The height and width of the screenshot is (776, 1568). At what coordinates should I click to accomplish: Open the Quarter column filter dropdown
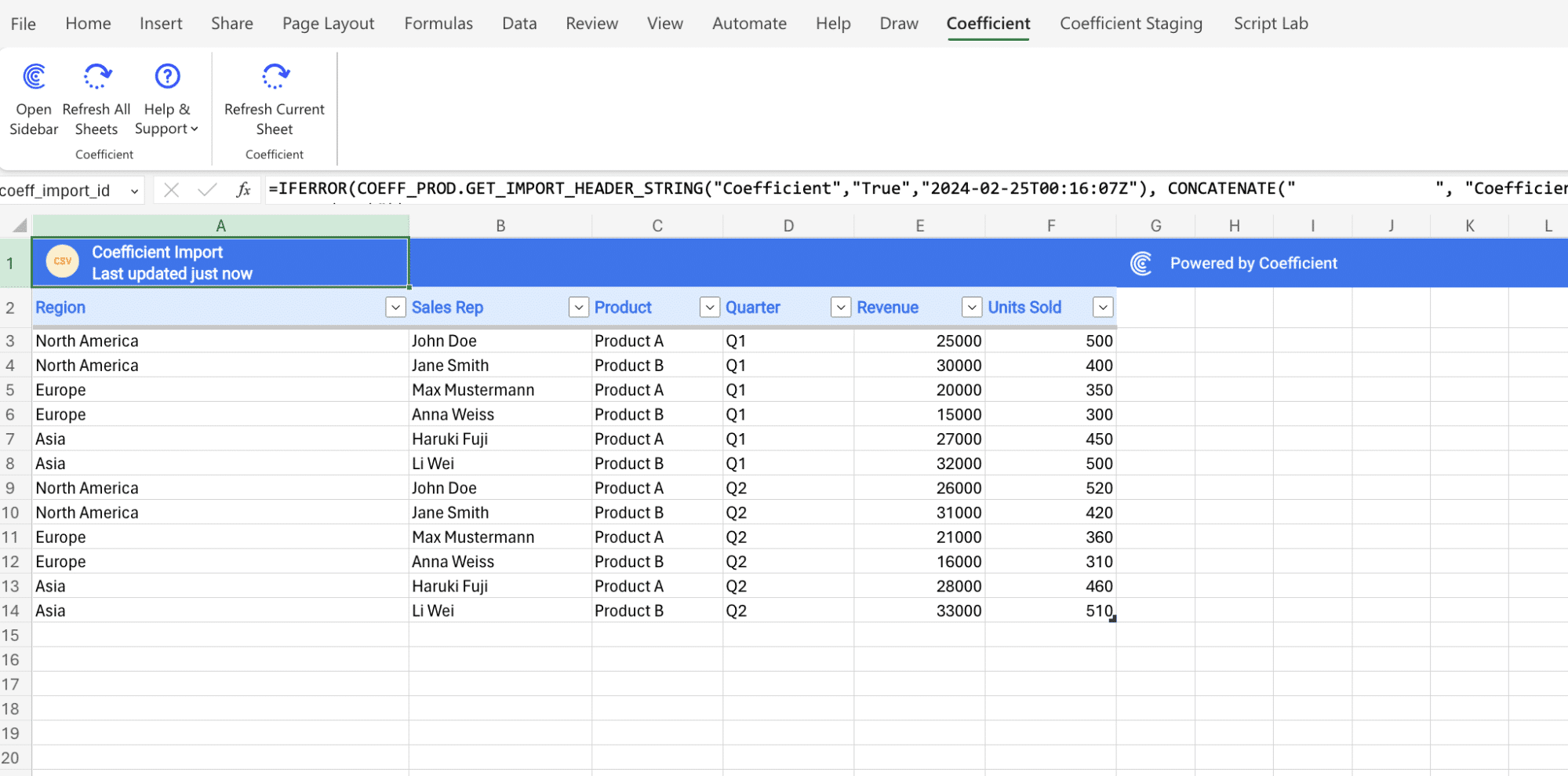pos(840,308)
